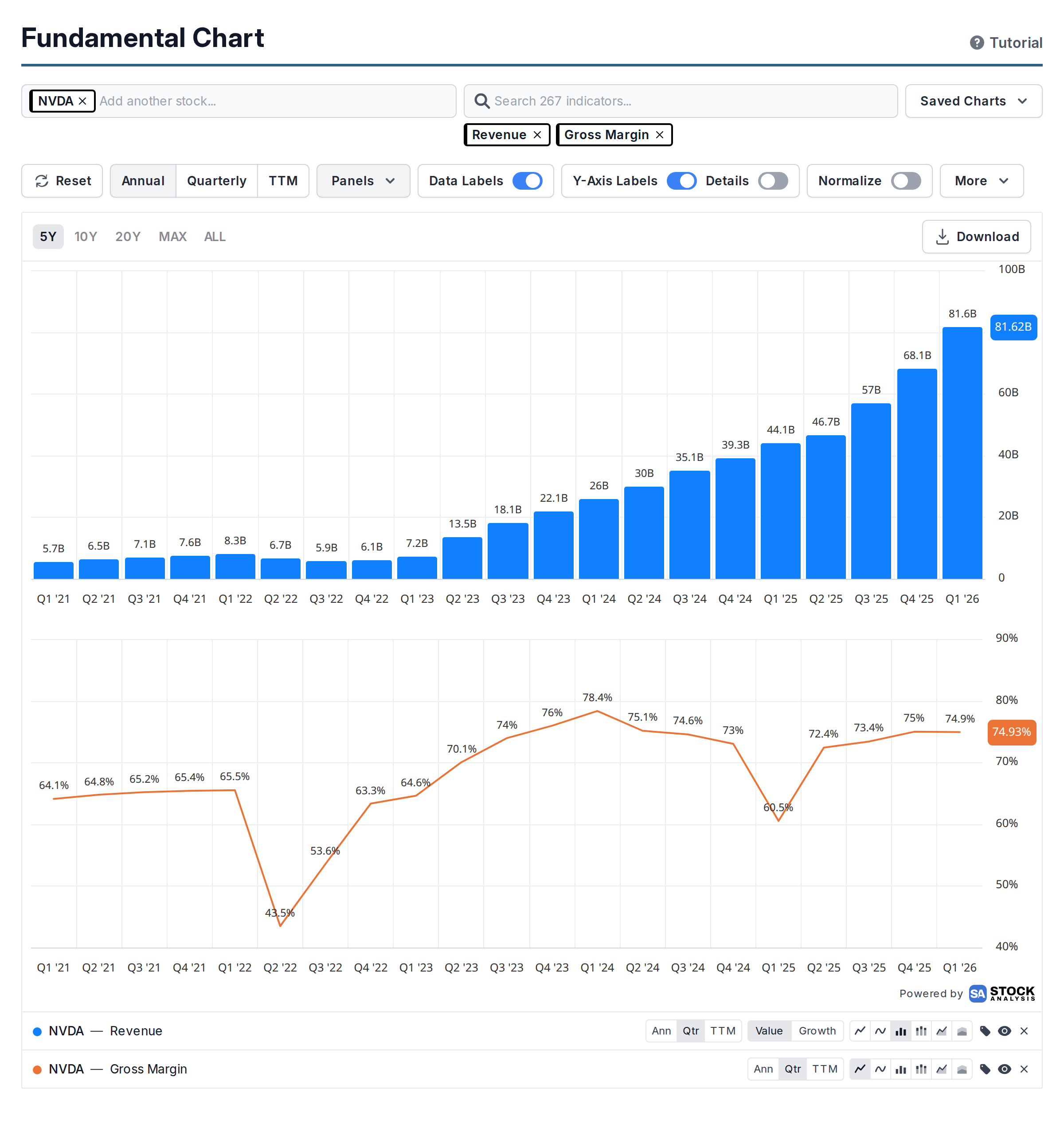The image size is (1064, 1124).
Task: Select area-line chart type for Revenue row
Action: 942,1031
